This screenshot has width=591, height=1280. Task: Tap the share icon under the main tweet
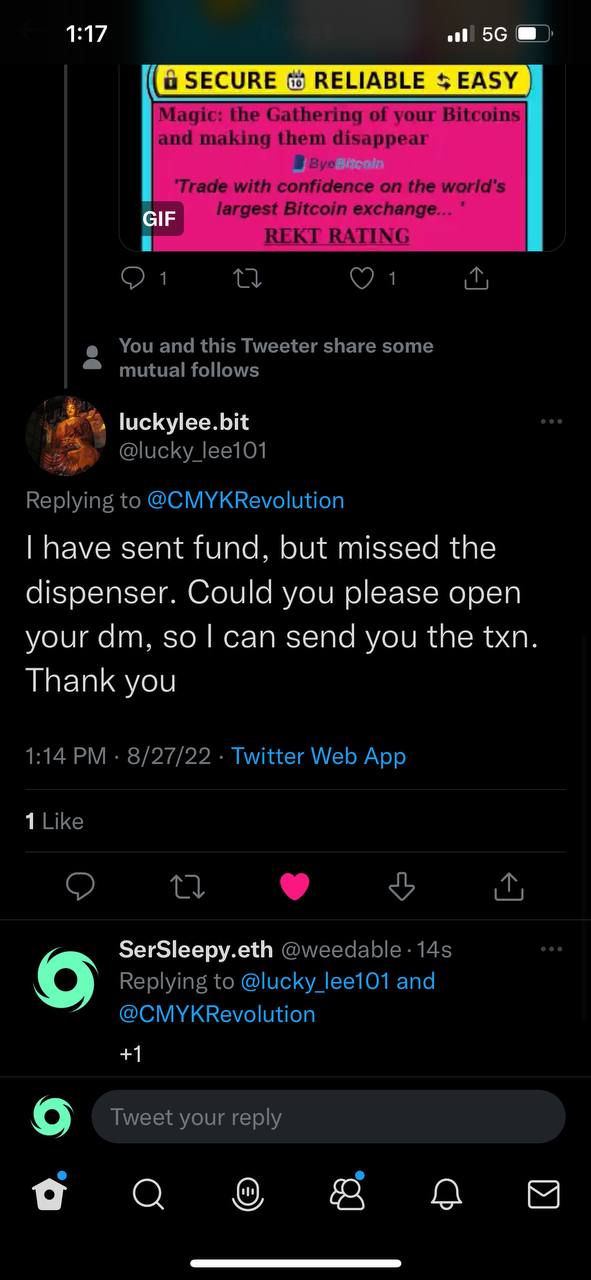tap(508, 885)
